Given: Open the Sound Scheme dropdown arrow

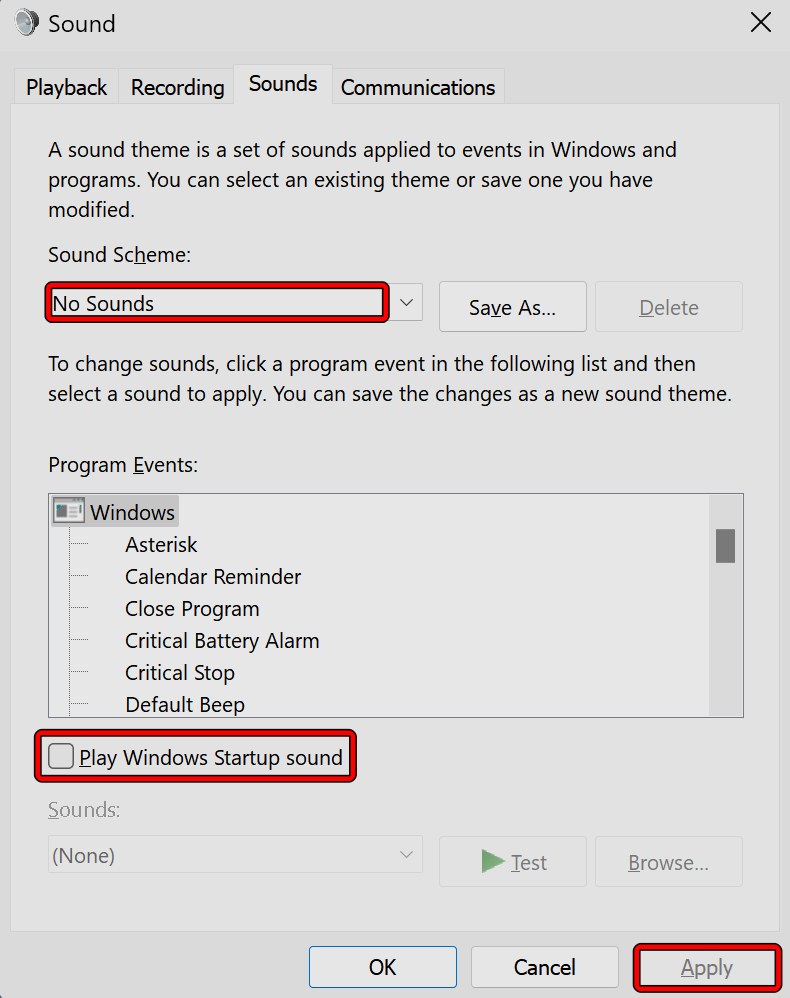Looking at the screenshot, I should pos(406,302).
